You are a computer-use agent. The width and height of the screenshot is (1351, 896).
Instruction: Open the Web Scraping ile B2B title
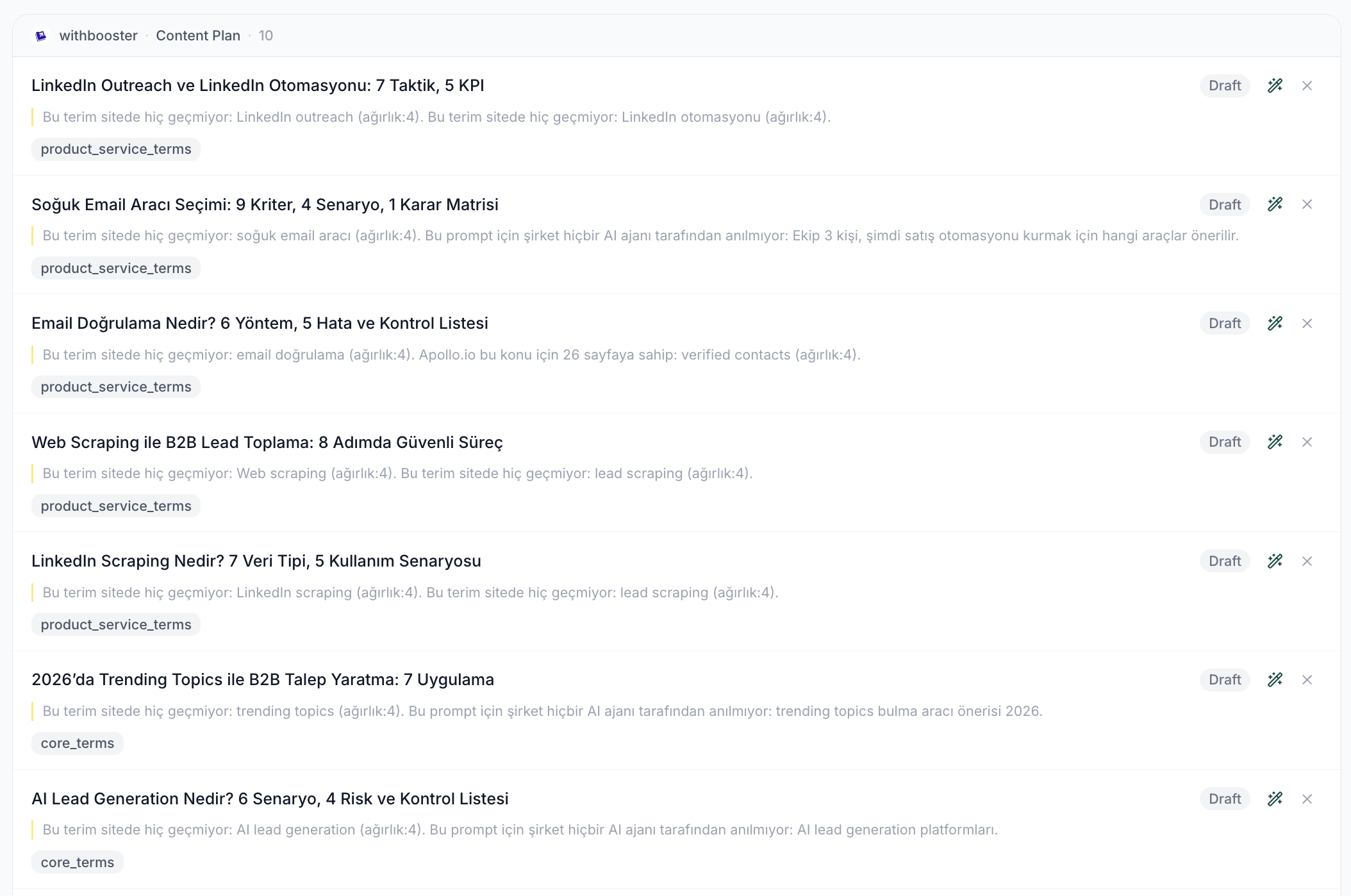coord(267,442)
